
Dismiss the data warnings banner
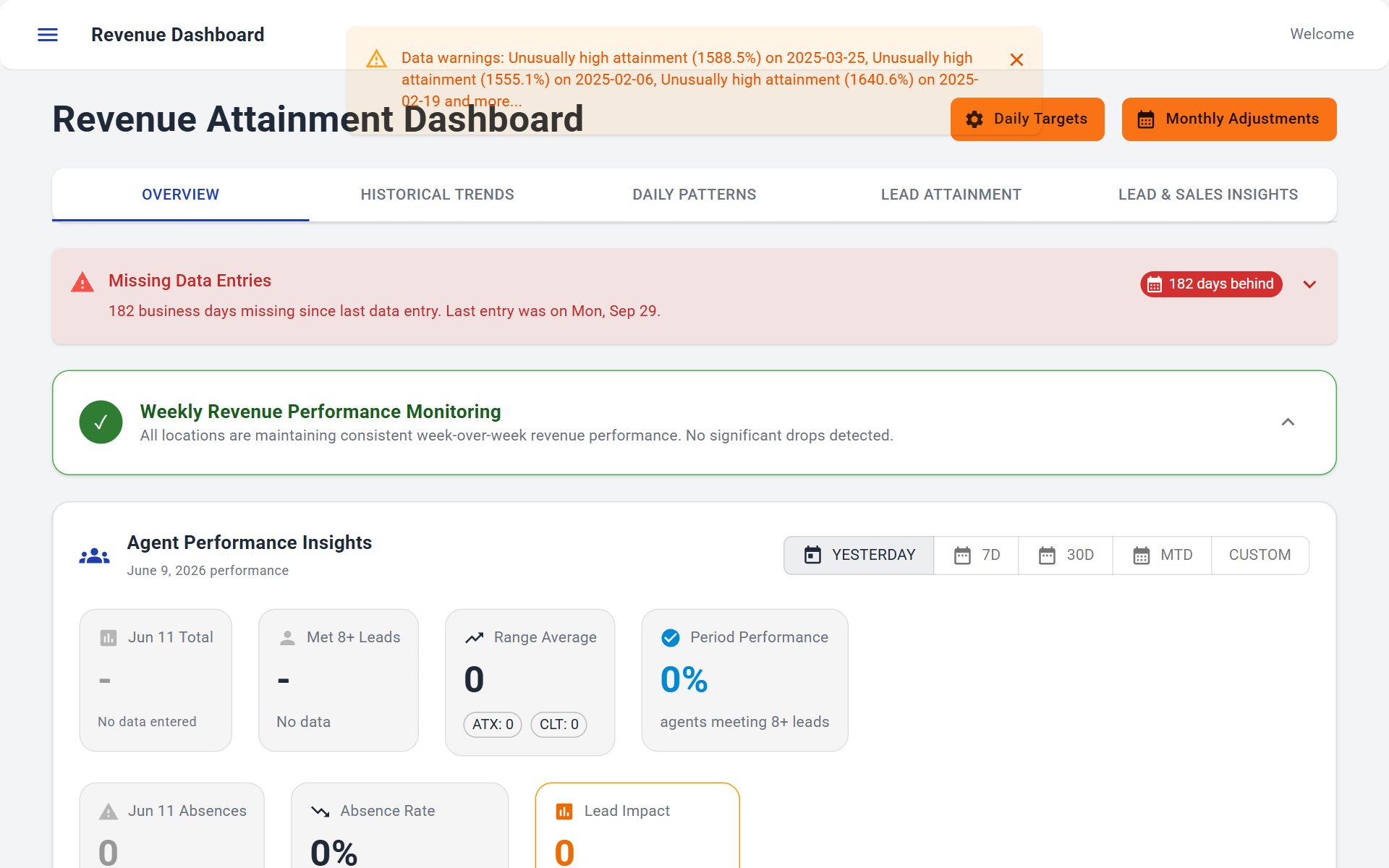1016,59
